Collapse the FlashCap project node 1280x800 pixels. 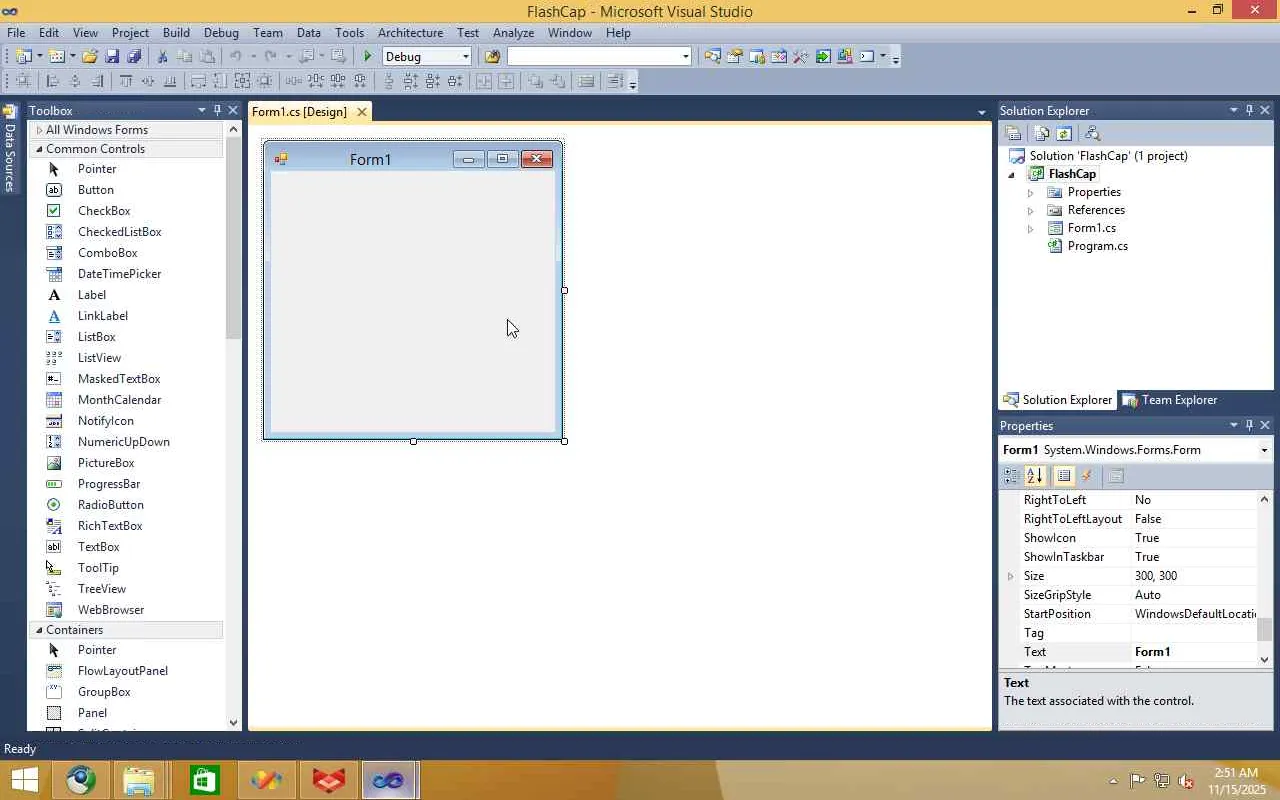tap(1011, 174)
